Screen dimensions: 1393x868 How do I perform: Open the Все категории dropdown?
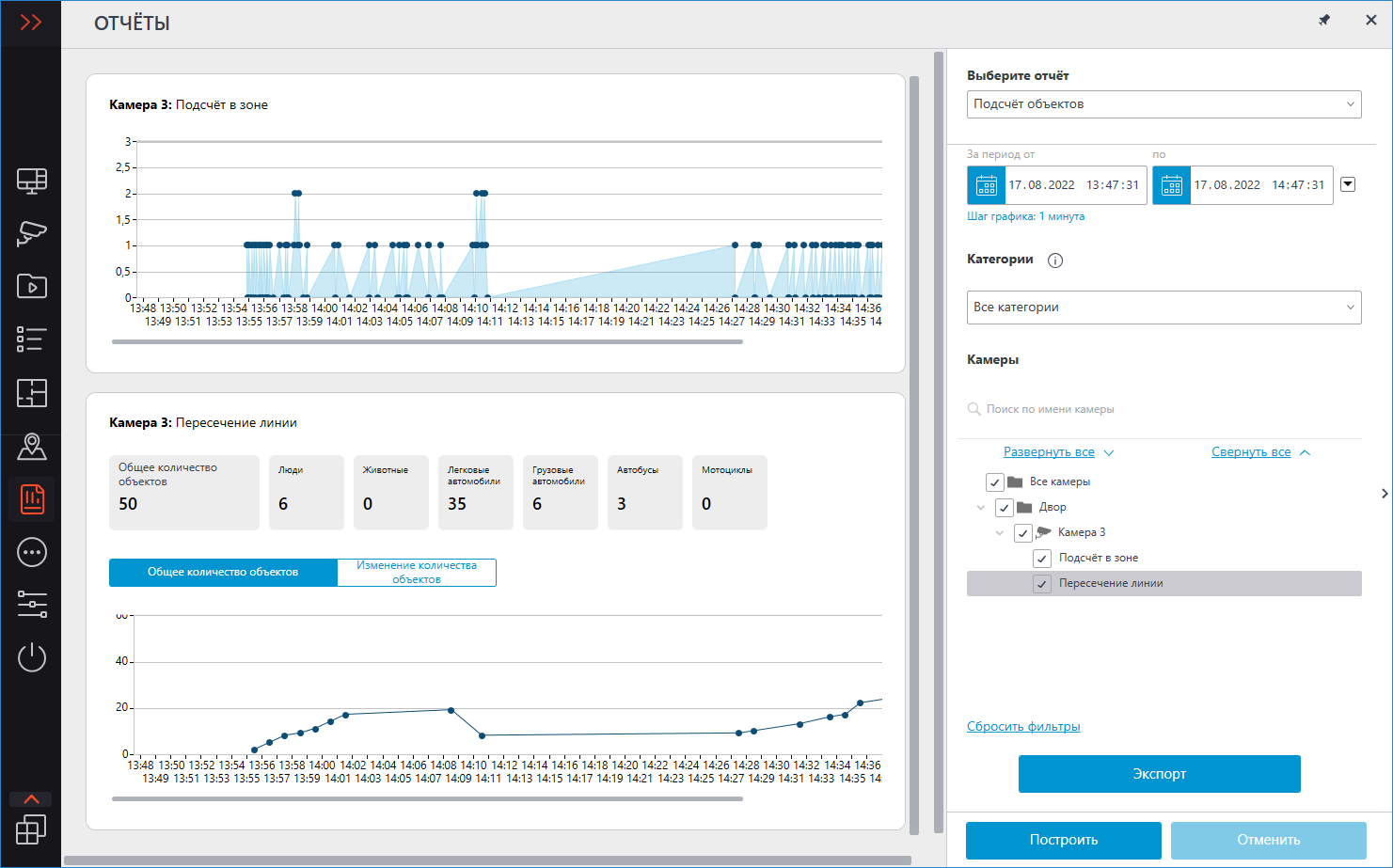tap(1163, 308)
